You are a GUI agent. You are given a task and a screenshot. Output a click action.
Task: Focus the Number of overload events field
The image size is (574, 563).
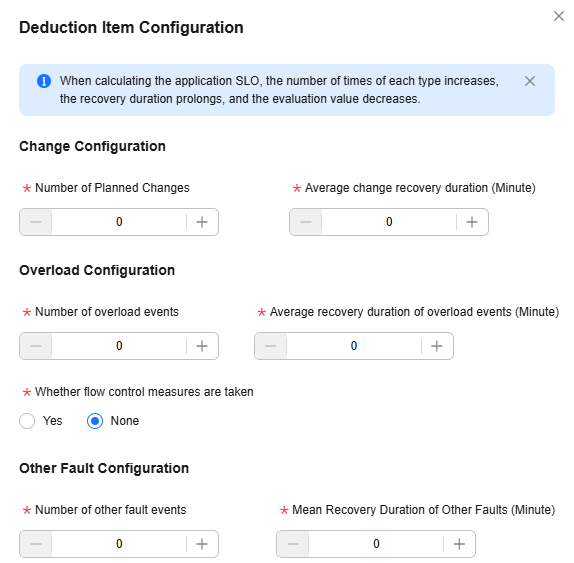coord(119,346)
